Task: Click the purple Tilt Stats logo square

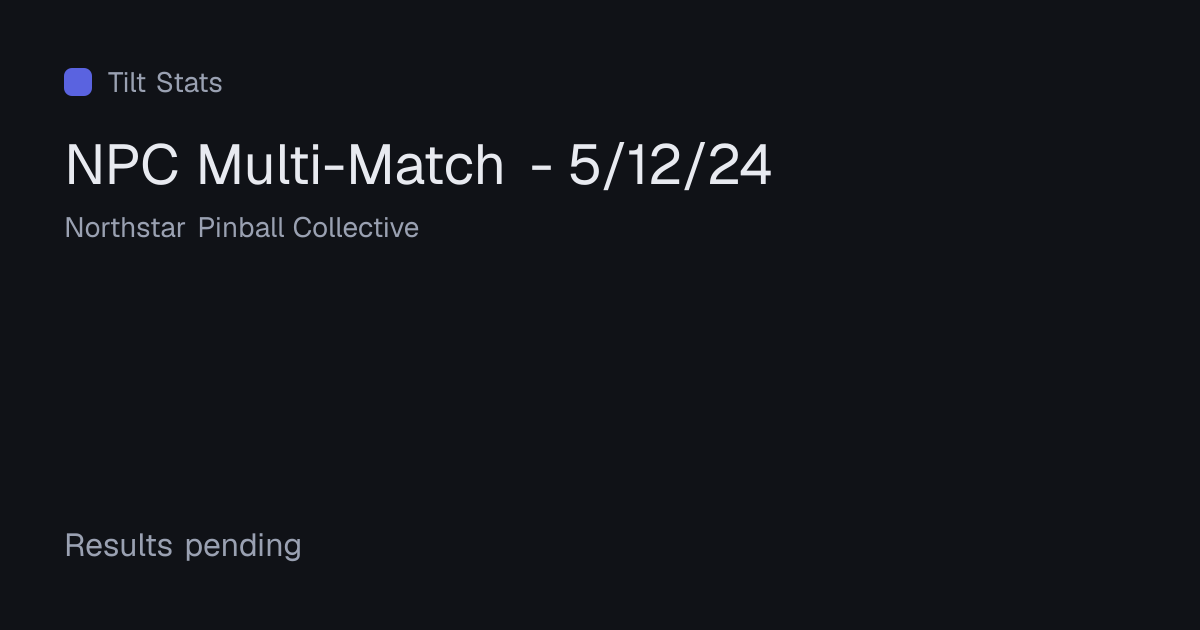Action: point(78,82)
